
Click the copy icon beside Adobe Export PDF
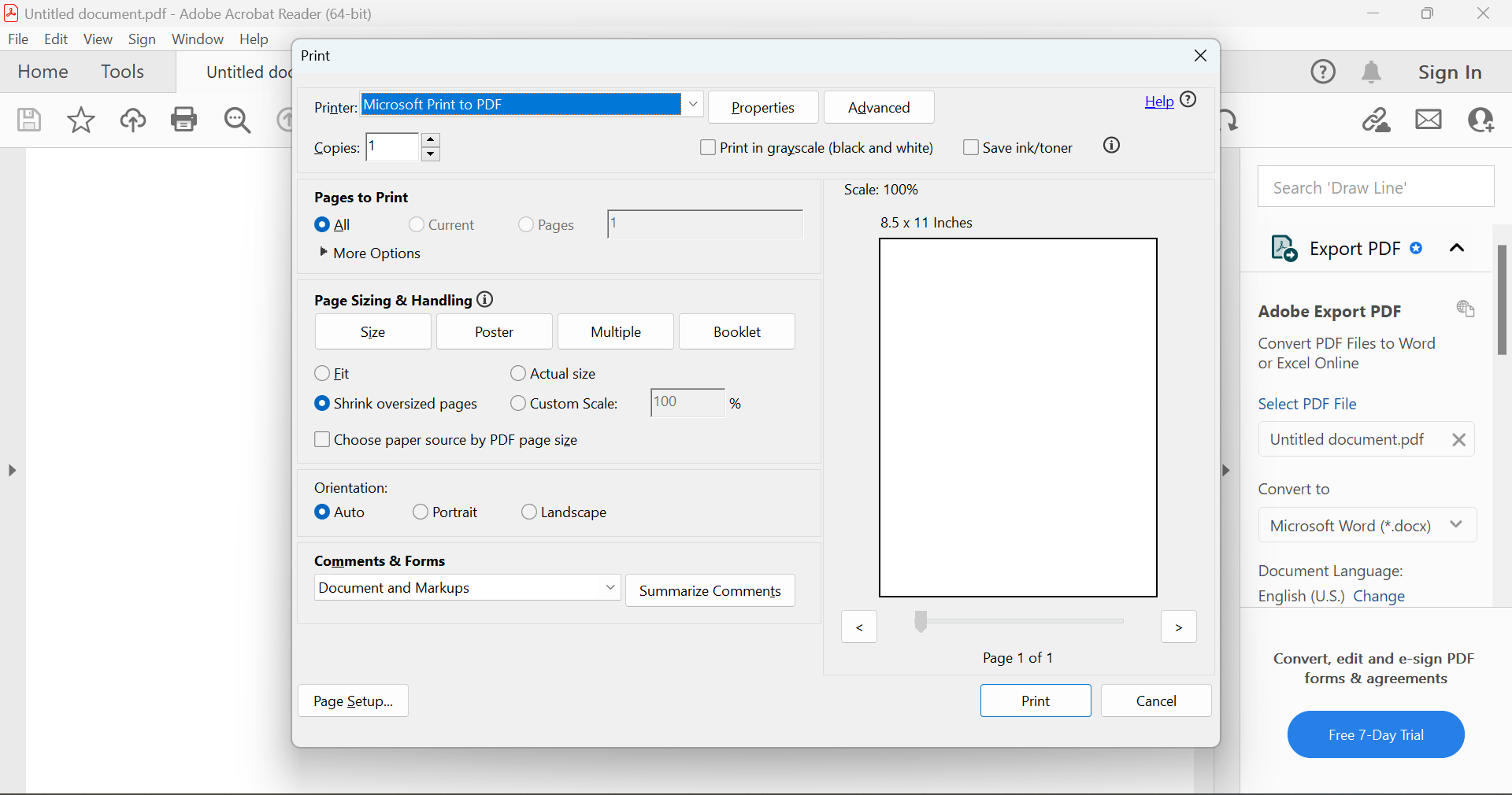click(x=1466, y=309)
